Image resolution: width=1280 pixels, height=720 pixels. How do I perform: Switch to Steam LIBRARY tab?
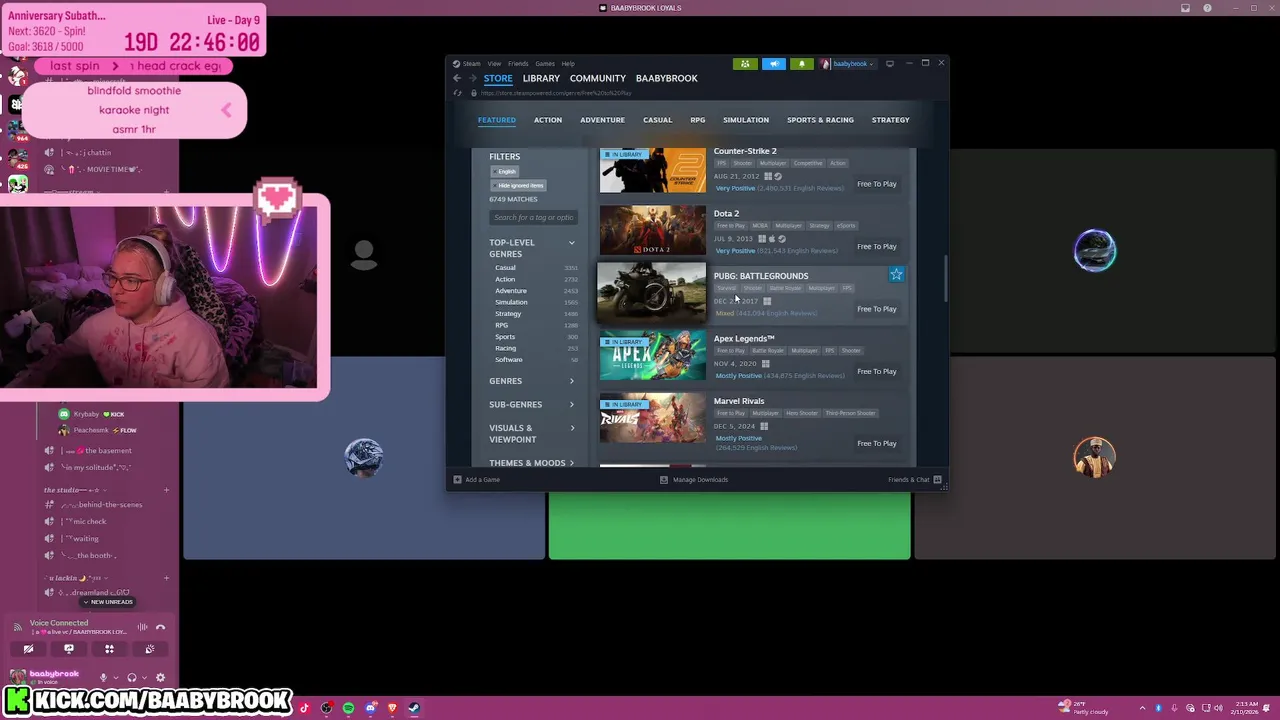(541, 78)
